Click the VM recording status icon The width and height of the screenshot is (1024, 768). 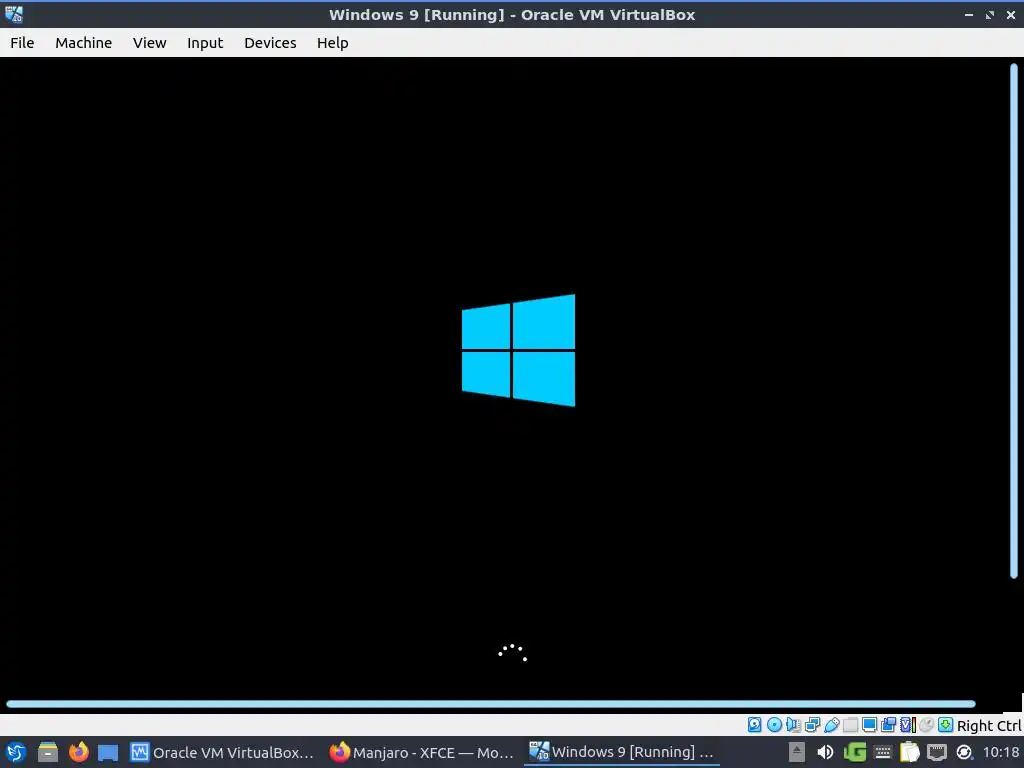pyautogui.click(x=888, y=725)
